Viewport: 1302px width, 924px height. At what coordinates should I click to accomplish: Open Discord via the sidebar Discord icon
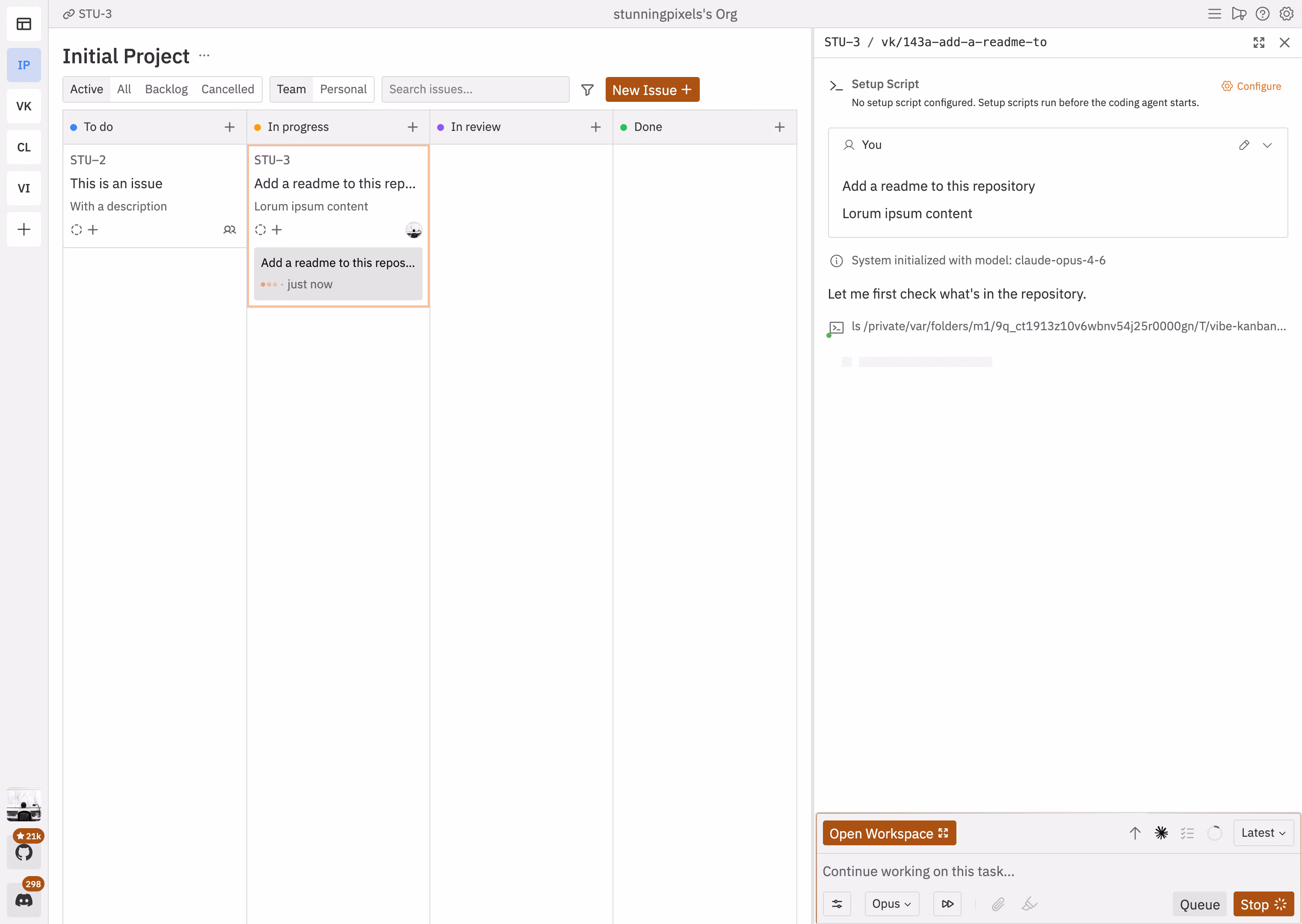point(24,900)
